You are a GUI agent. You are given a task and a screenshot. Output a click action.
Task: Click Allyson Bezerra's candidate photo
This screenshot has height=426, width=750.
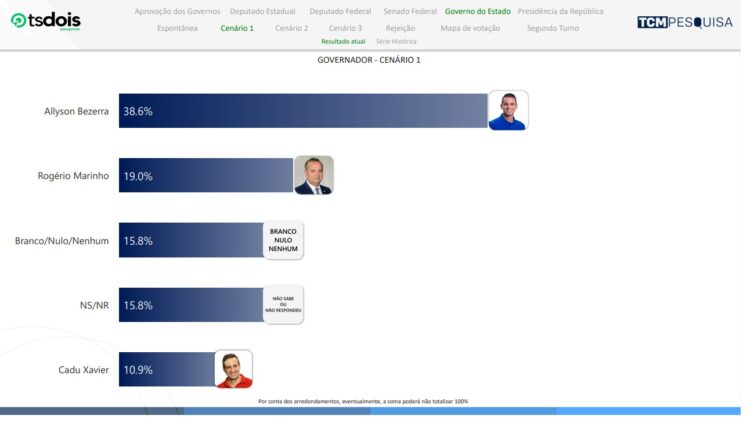(x=508, y=111)
